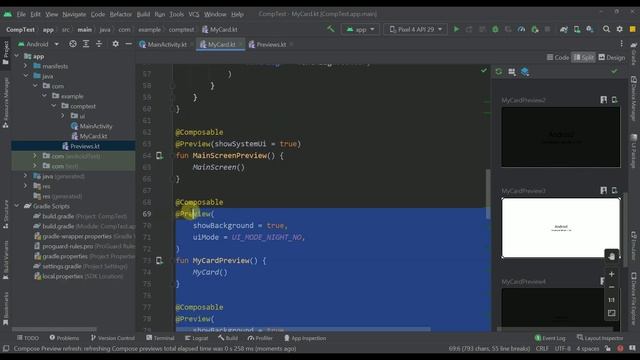Viewport: 640px width, 360px height.
Task: Click the editor vertical scrollbar thumb
Action: (488, 194)
